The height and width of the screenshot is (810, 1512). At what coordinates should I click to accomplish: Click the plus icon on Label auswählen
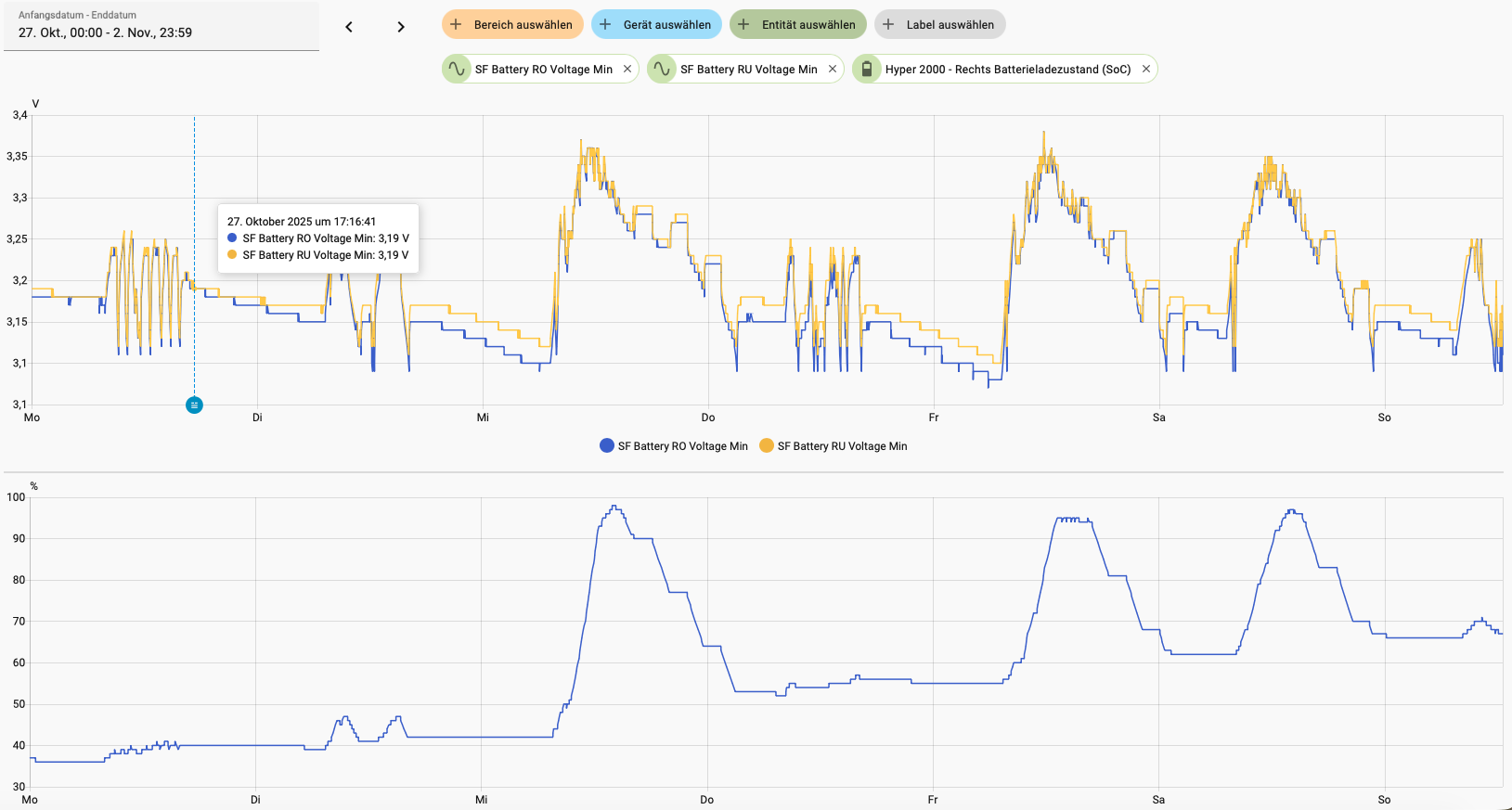point(888,24)
